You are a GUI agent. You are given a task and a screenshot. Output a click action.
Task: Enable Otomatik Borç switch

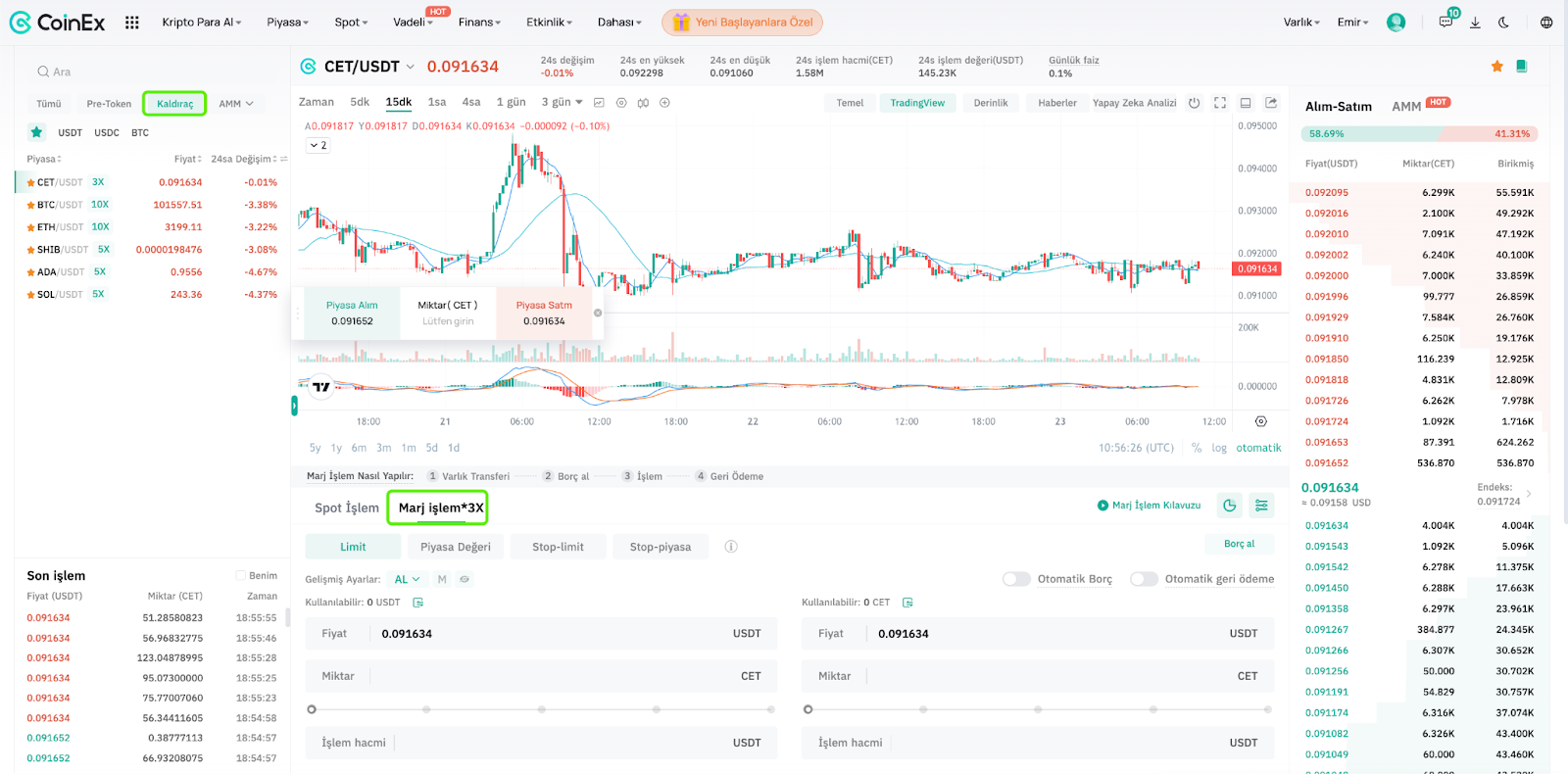[x=1016, y=579]
